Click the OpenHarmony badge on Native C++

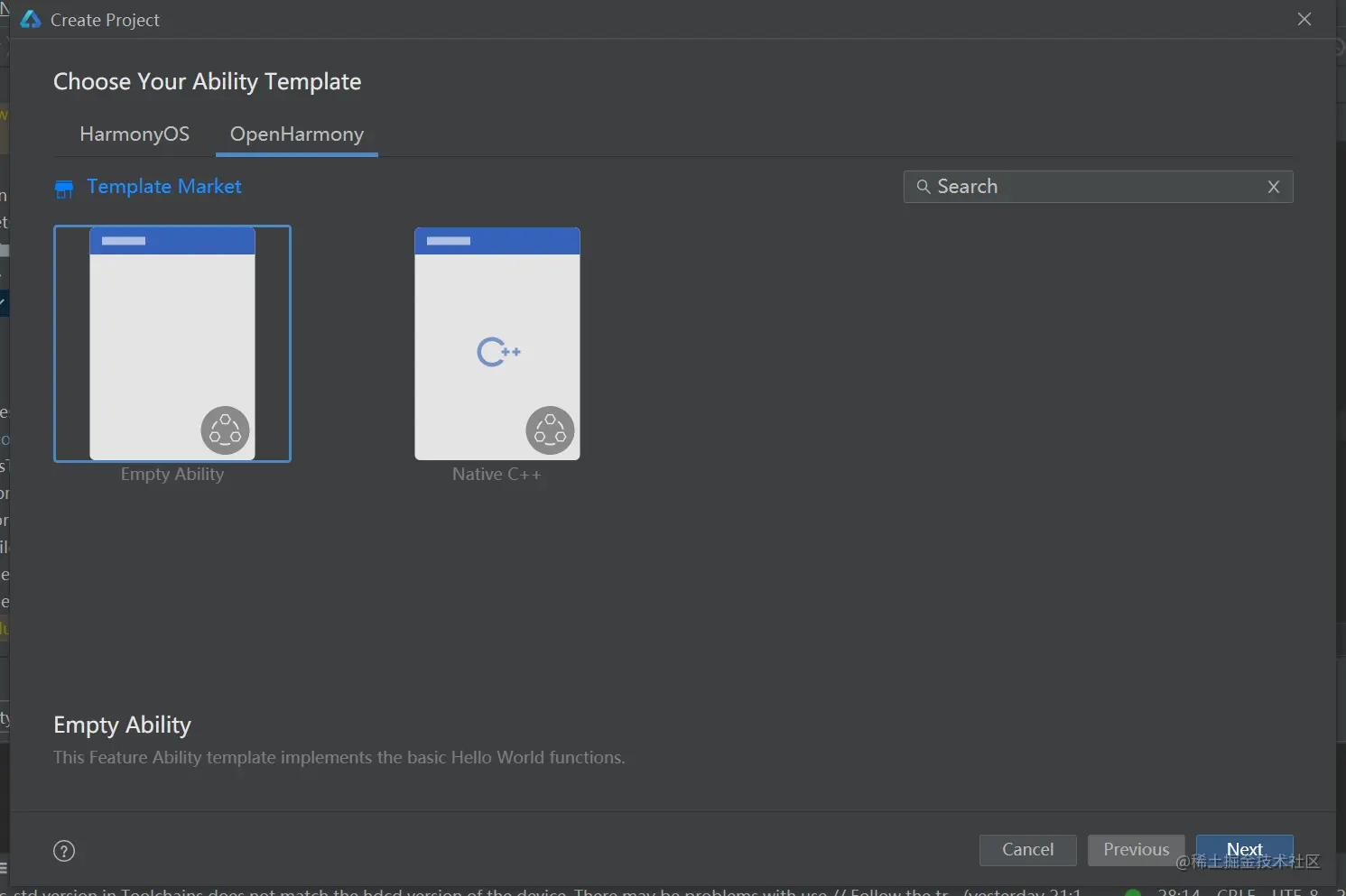(551, 430)
